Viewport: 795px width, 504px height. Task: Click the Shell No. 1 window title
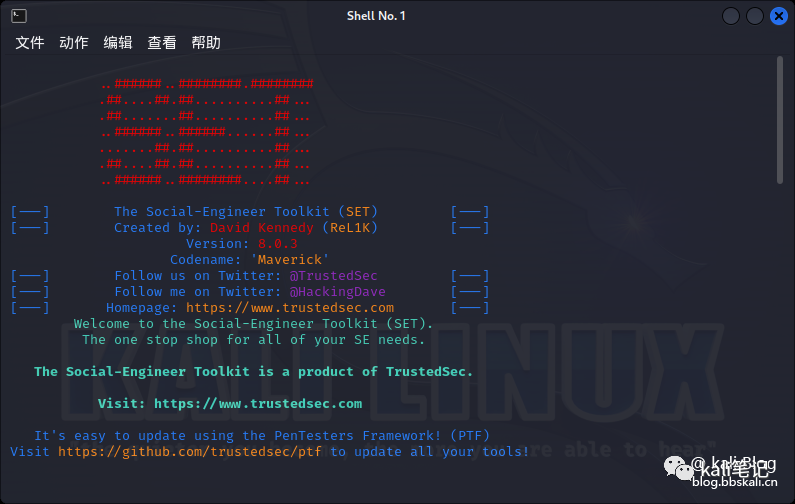pos(376,16)
